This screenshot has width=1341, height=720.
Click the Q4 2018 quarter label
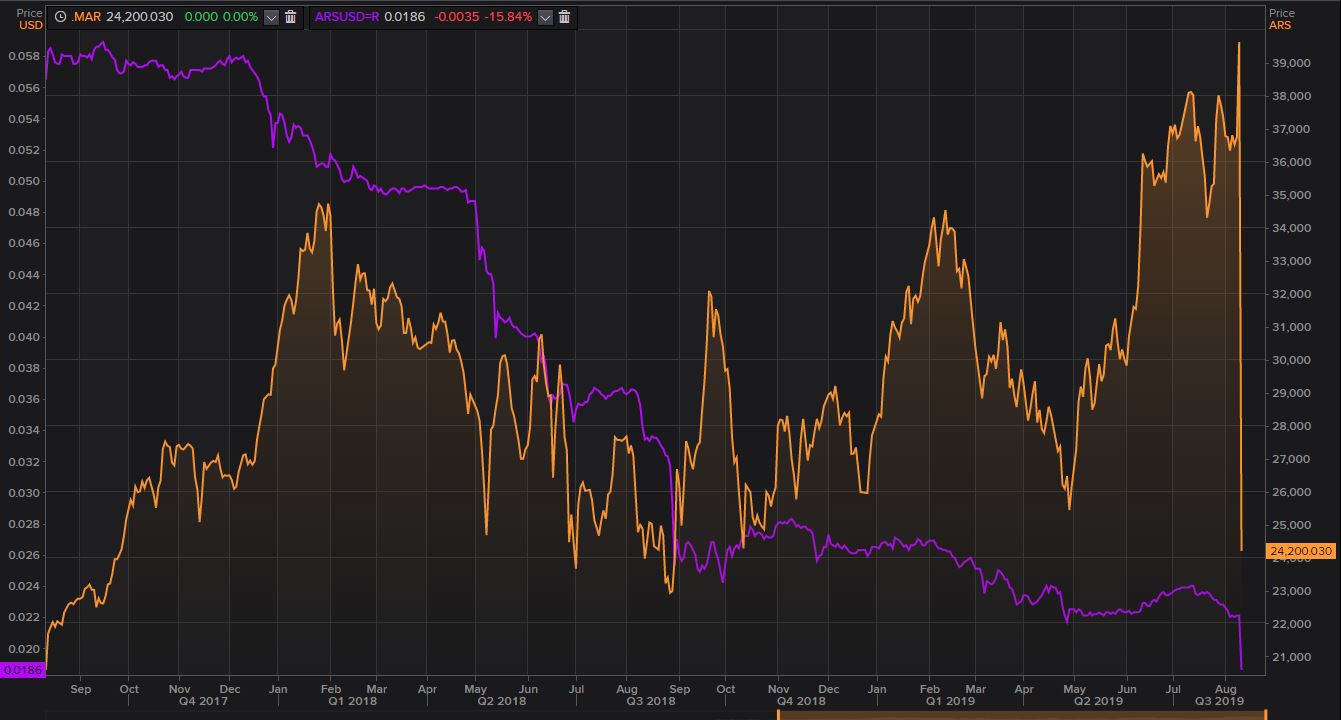[802, 702]
